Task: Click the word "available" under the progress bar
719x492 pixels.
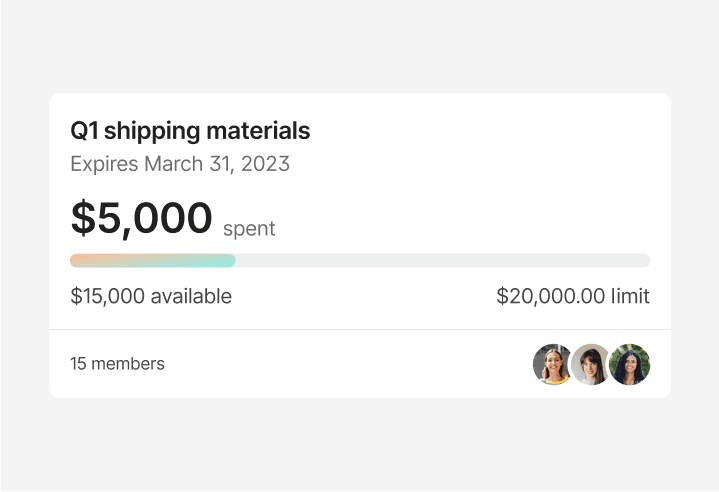Action: click(x=191, y=297)
